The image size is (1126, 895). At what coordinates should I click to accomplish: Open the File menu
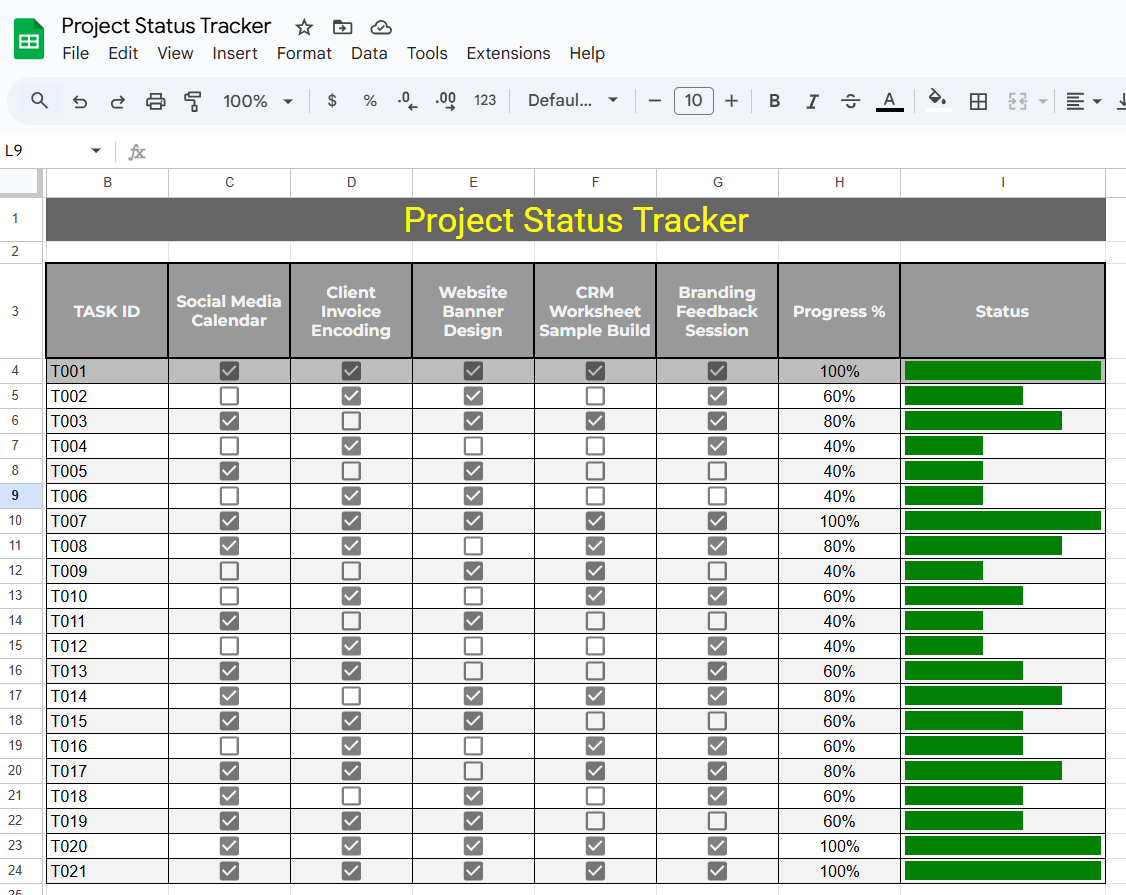coord(75,54)
